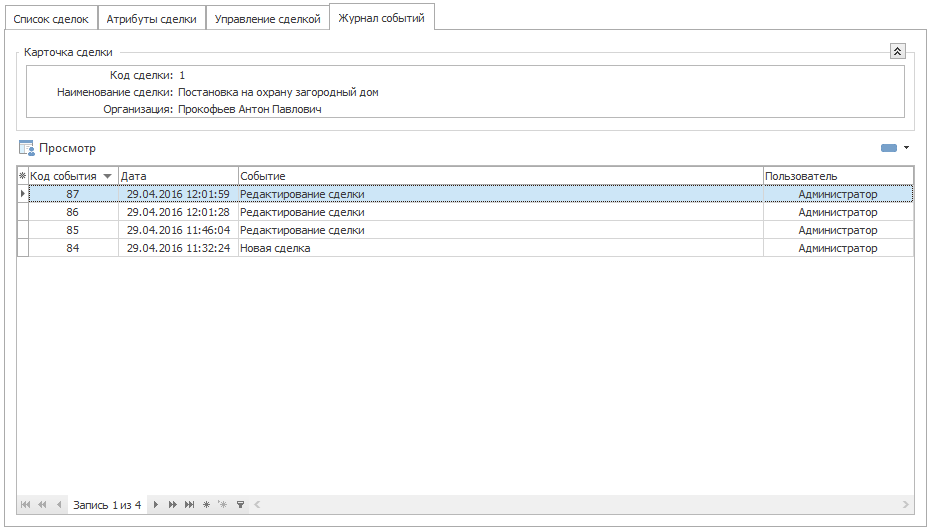
Task: Open Код события sort arrow
Action: [x=108, y=176]
